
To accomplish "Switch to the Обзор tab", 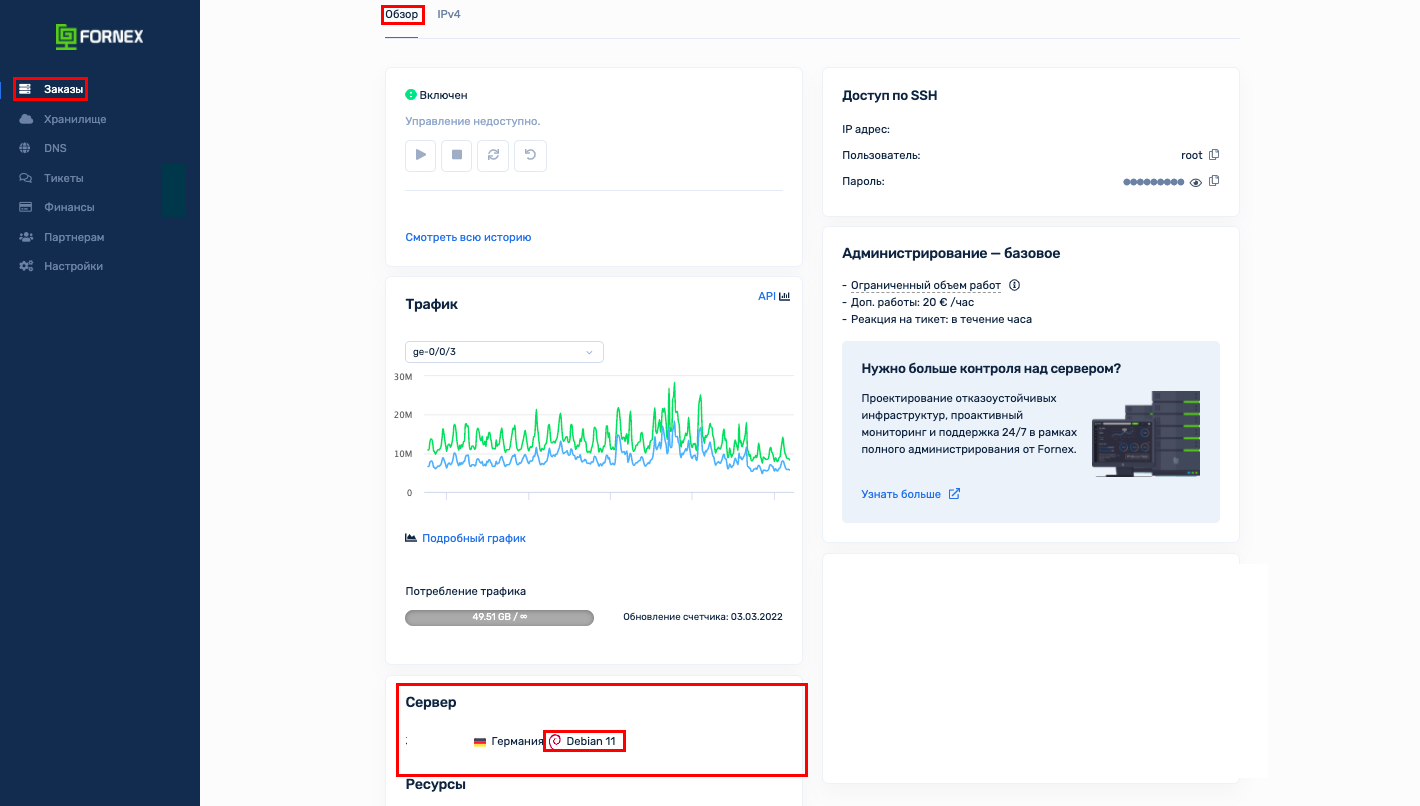I will tap(402, 15).
